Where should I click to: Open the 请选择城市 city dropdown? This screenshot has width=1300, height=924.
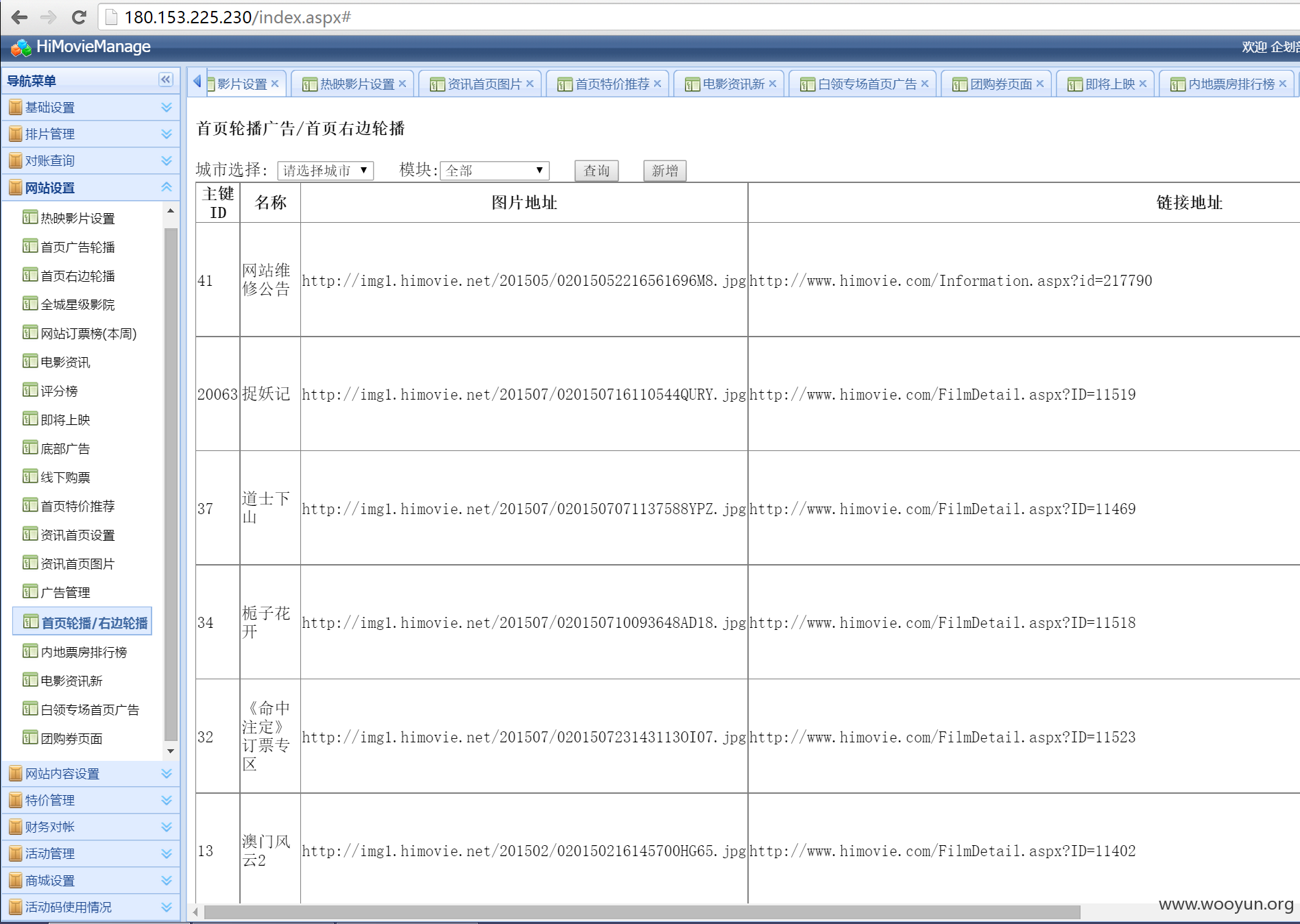tap(325, 171)
